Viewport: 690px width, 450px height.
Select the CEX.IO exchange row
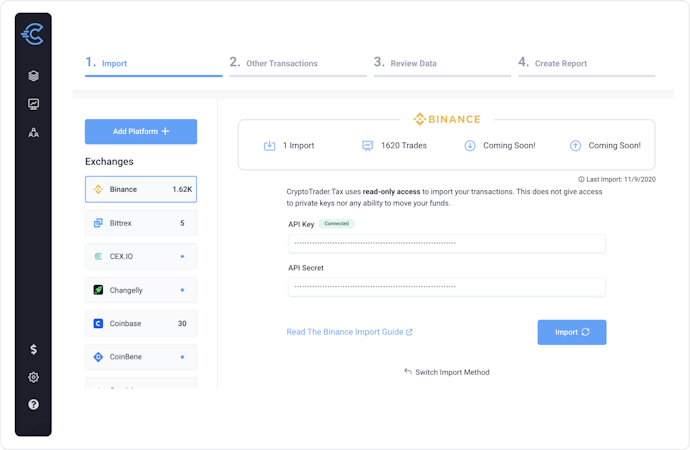click(141, 256)
